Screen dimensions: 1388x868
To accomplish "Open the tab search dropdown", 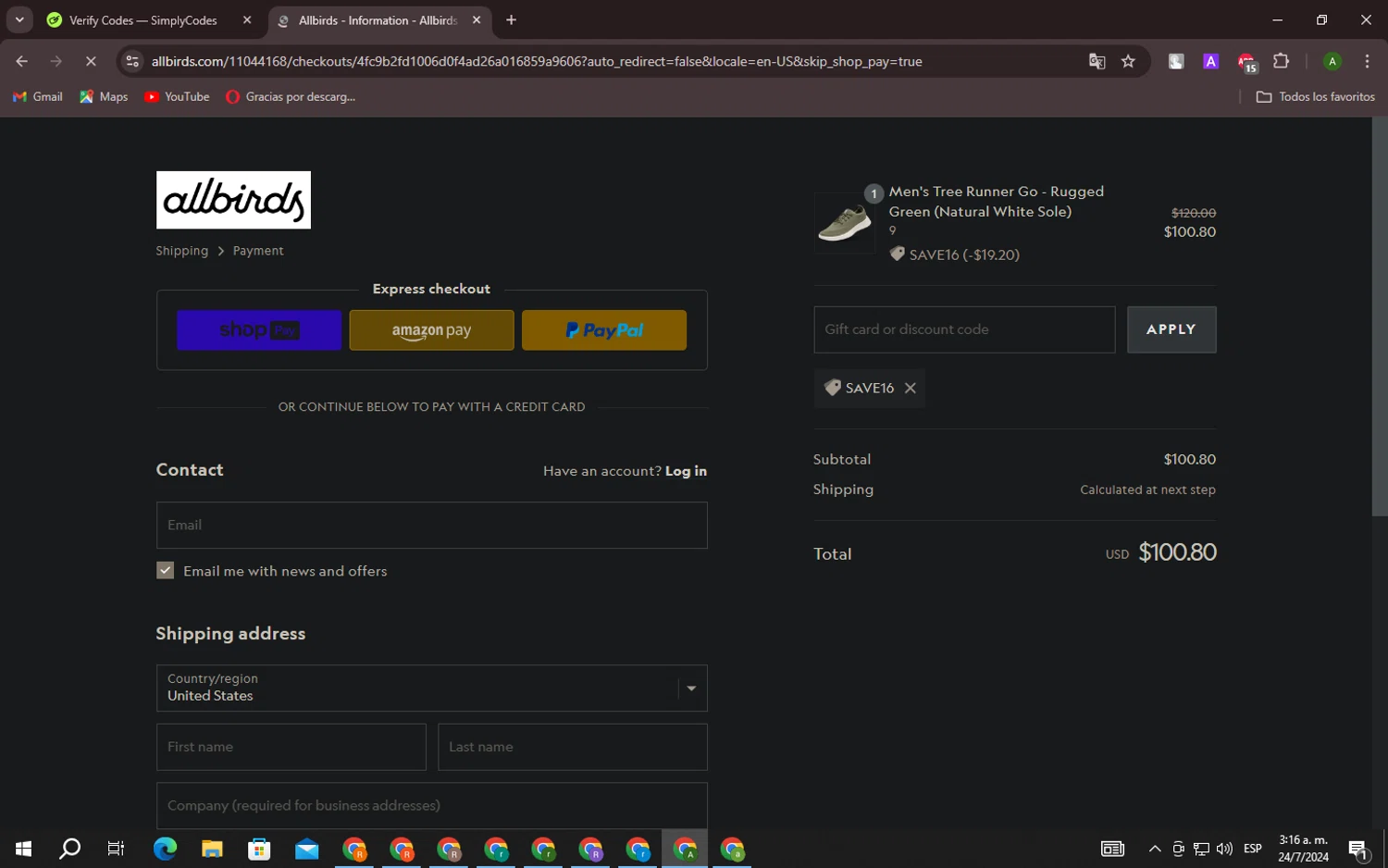I will pos(19,20).
